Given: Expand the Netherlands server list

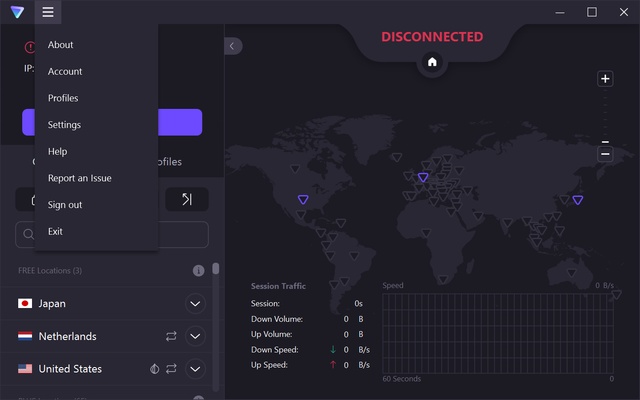Looking at the screenshot, I should tap(195, 336).
